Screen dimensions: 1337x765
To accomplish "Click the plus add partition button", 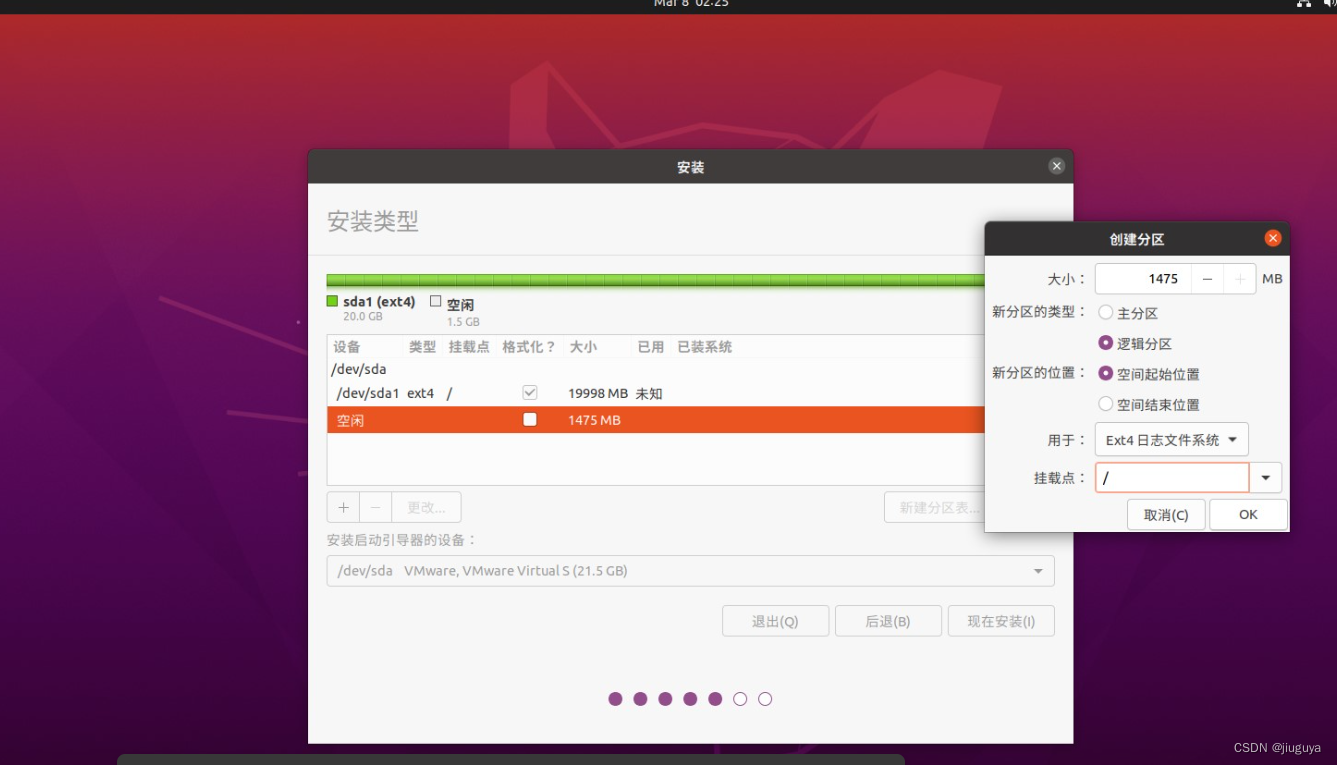I will coord(343,507).
